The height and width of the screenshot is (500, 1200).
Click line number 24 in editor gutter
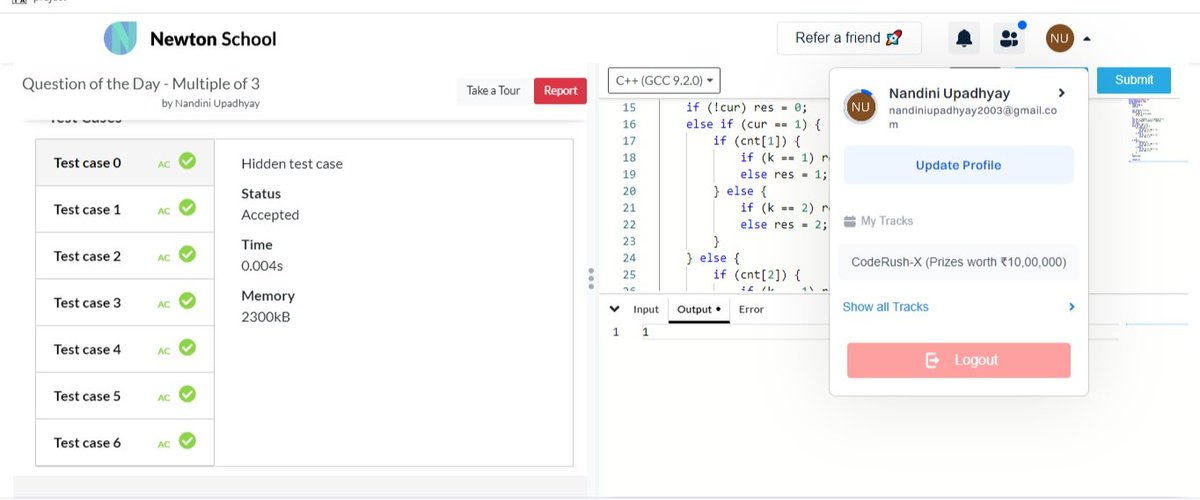629,258
